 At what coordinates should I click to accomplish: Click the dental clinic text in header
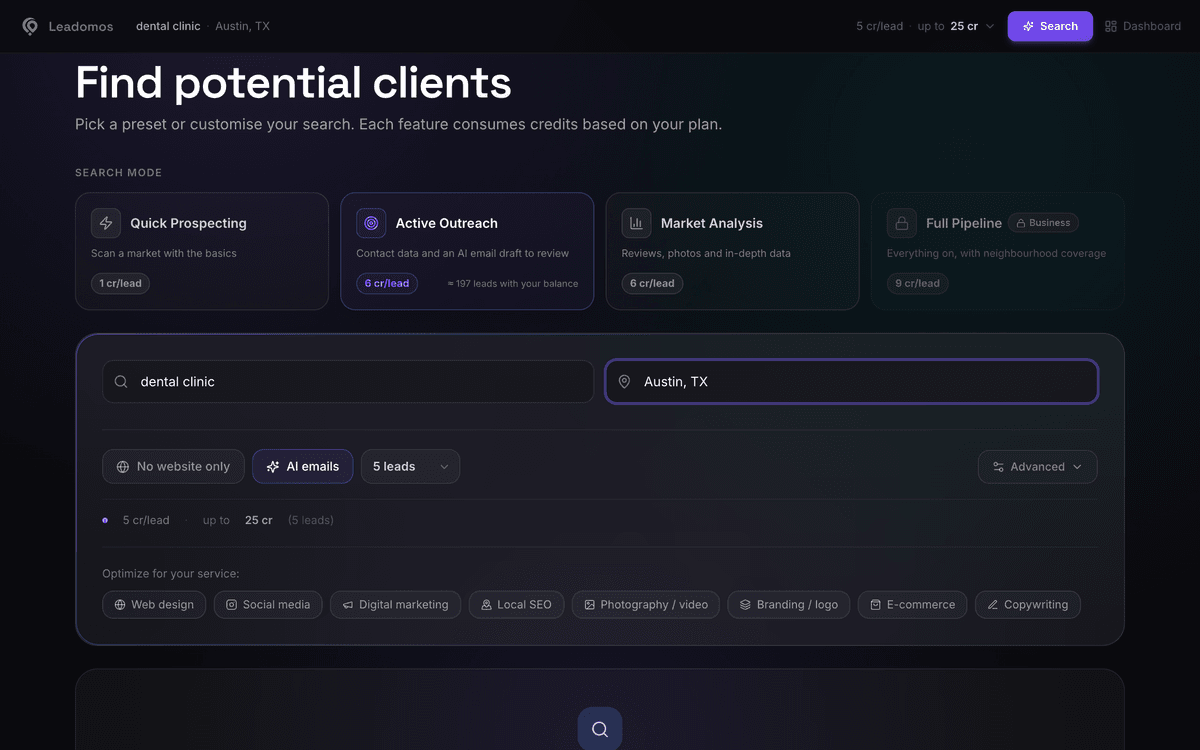[168, 26]
